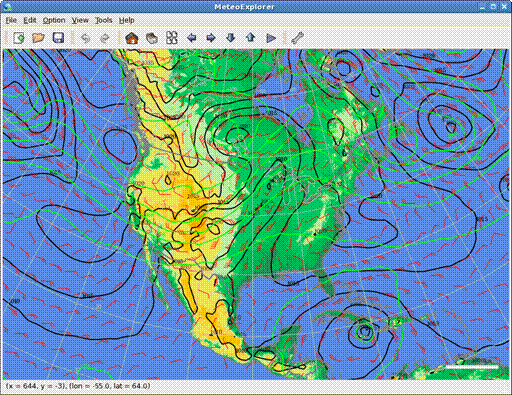Viewport: 512px width, 395px height.
Task: Go to home view with house icon
Action: pyautogui.click(x=132, y=38)
